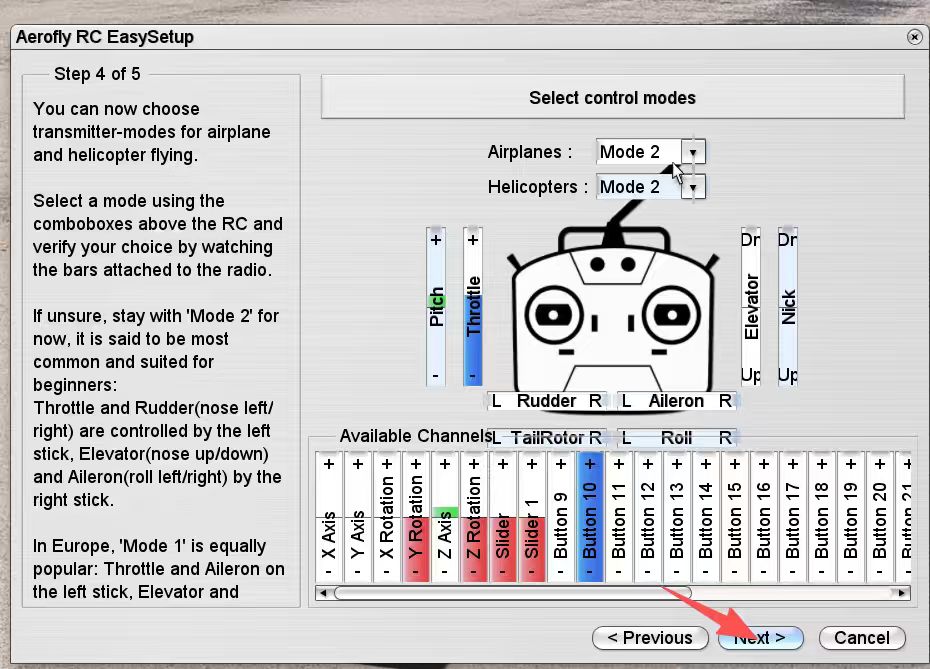Viewport: 930px width, 669px height.
Task: Click the Rudder horizontal bar
Action: click(x=546, y=401)
